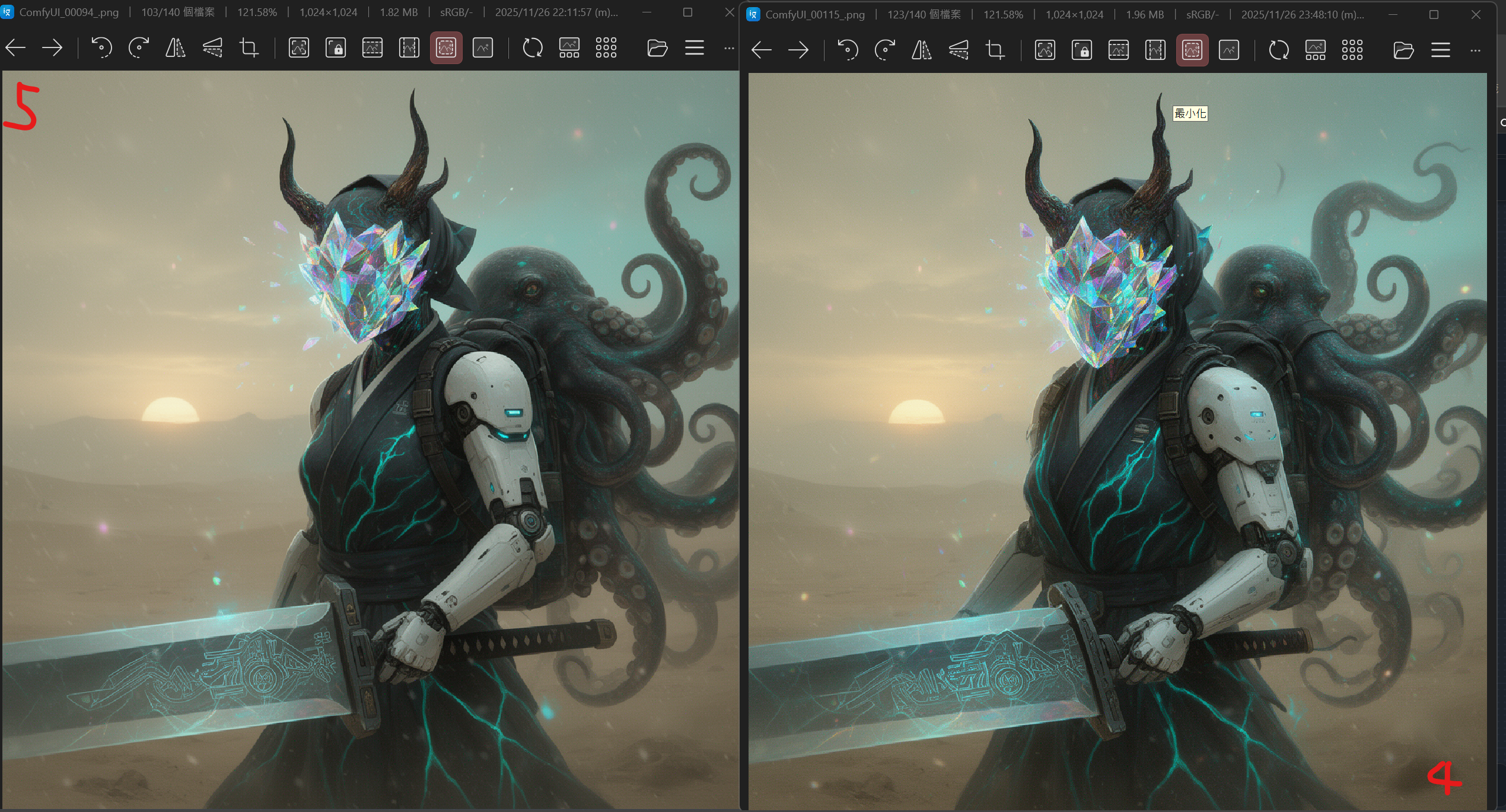Click the displayed image in ComfyUI_00115 window
The width and height of the screenshot is (1506, 812).
1117,442
